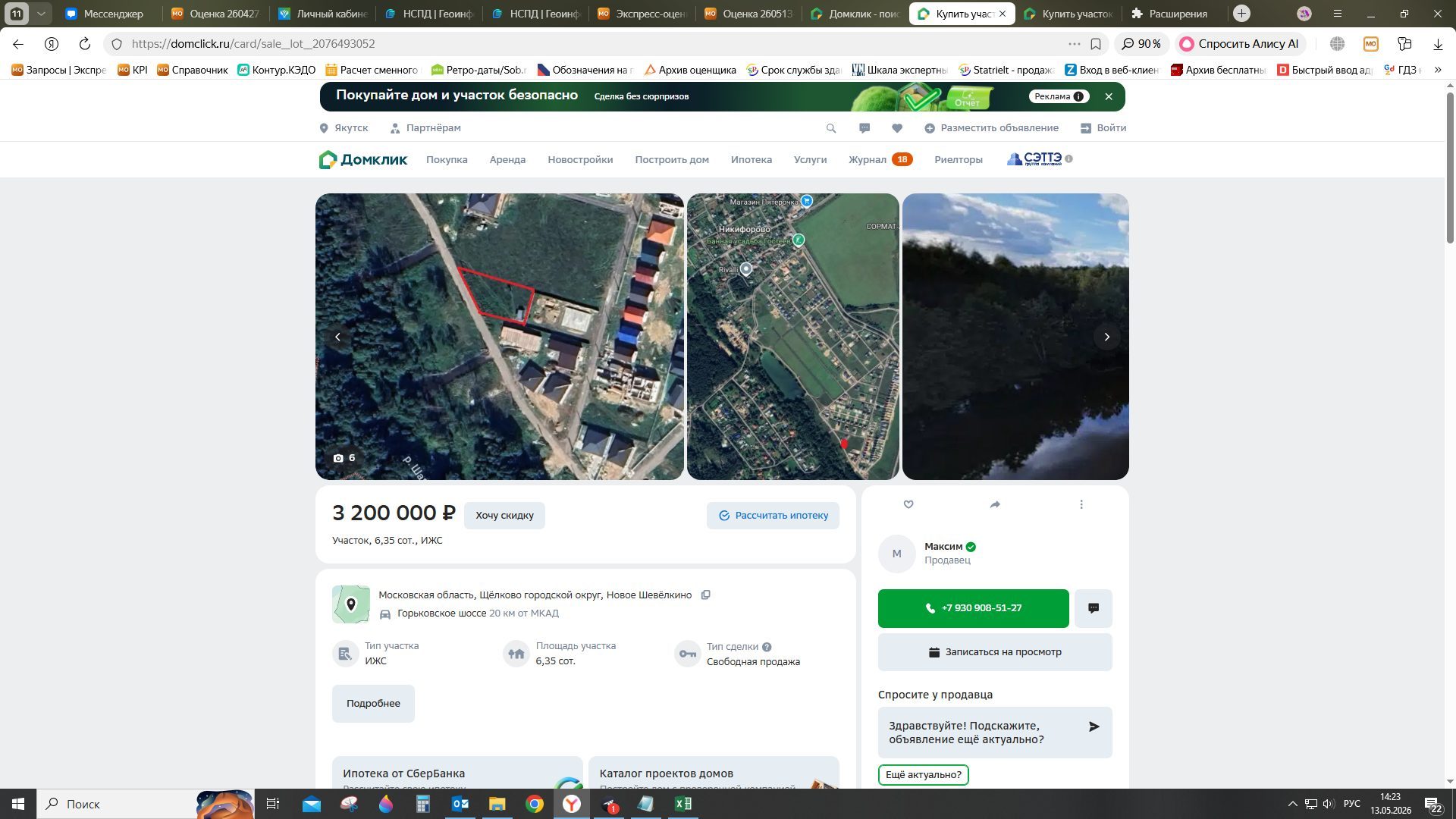The image size is (1456, 819).
Task: Bookmark this page using the bookmark icon
Action: 1096,44
